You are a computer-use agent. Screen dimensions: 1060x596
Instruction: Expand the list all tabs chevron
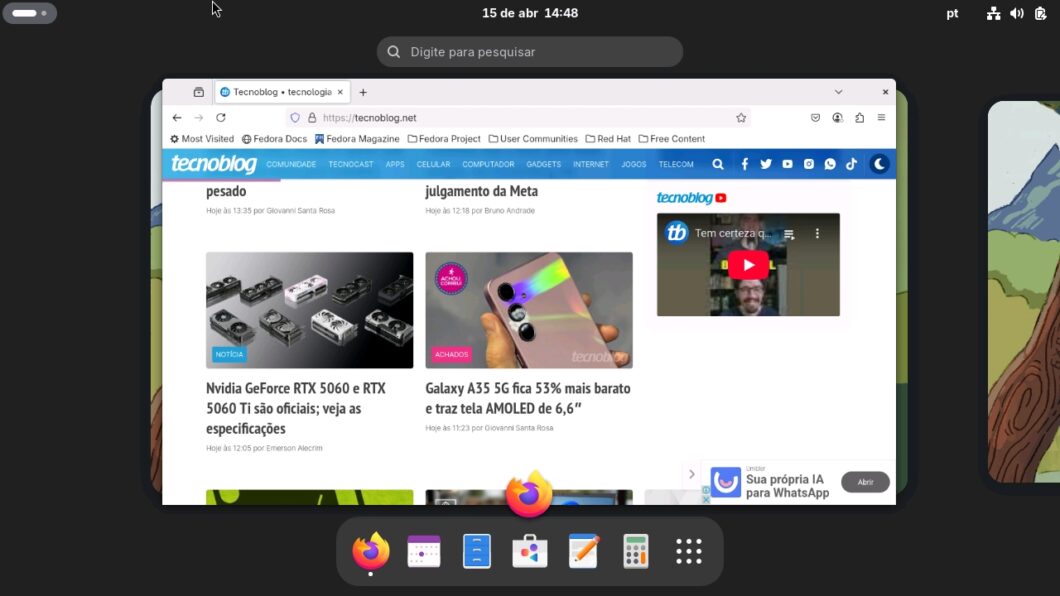[x=838, y=92]
